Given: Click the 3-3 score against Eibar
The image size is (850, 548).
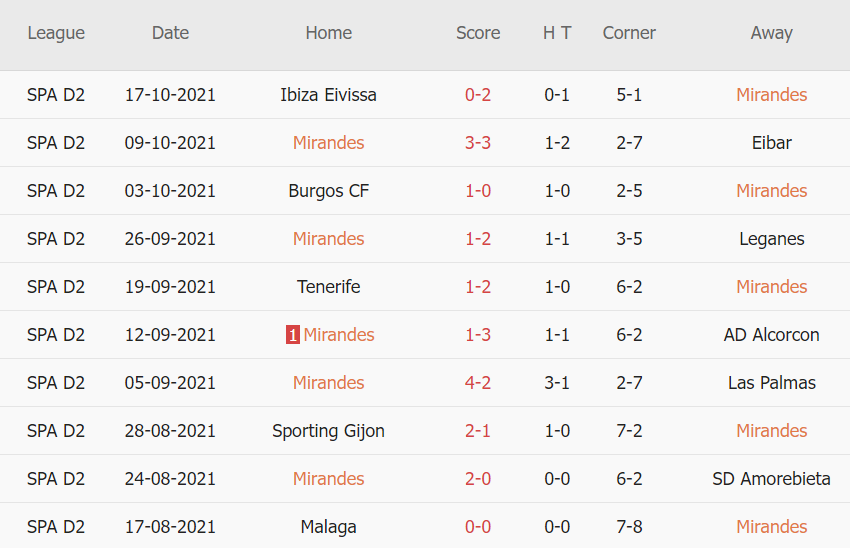Looking at the screenshot, I should point(478,143).
